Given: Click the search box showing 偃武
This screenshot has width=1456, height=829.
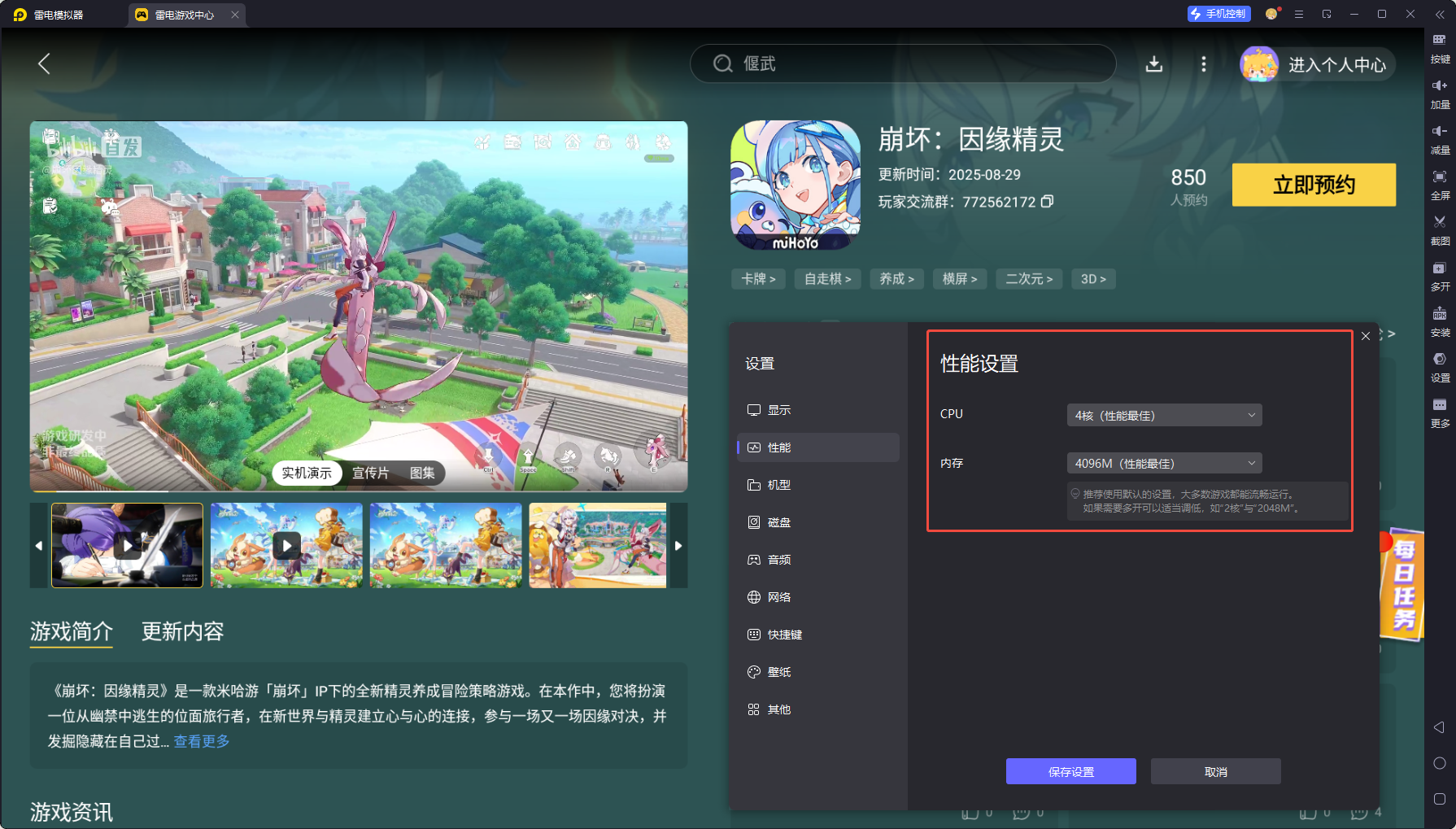Looking at the screenshot, I should click(903, 63).
